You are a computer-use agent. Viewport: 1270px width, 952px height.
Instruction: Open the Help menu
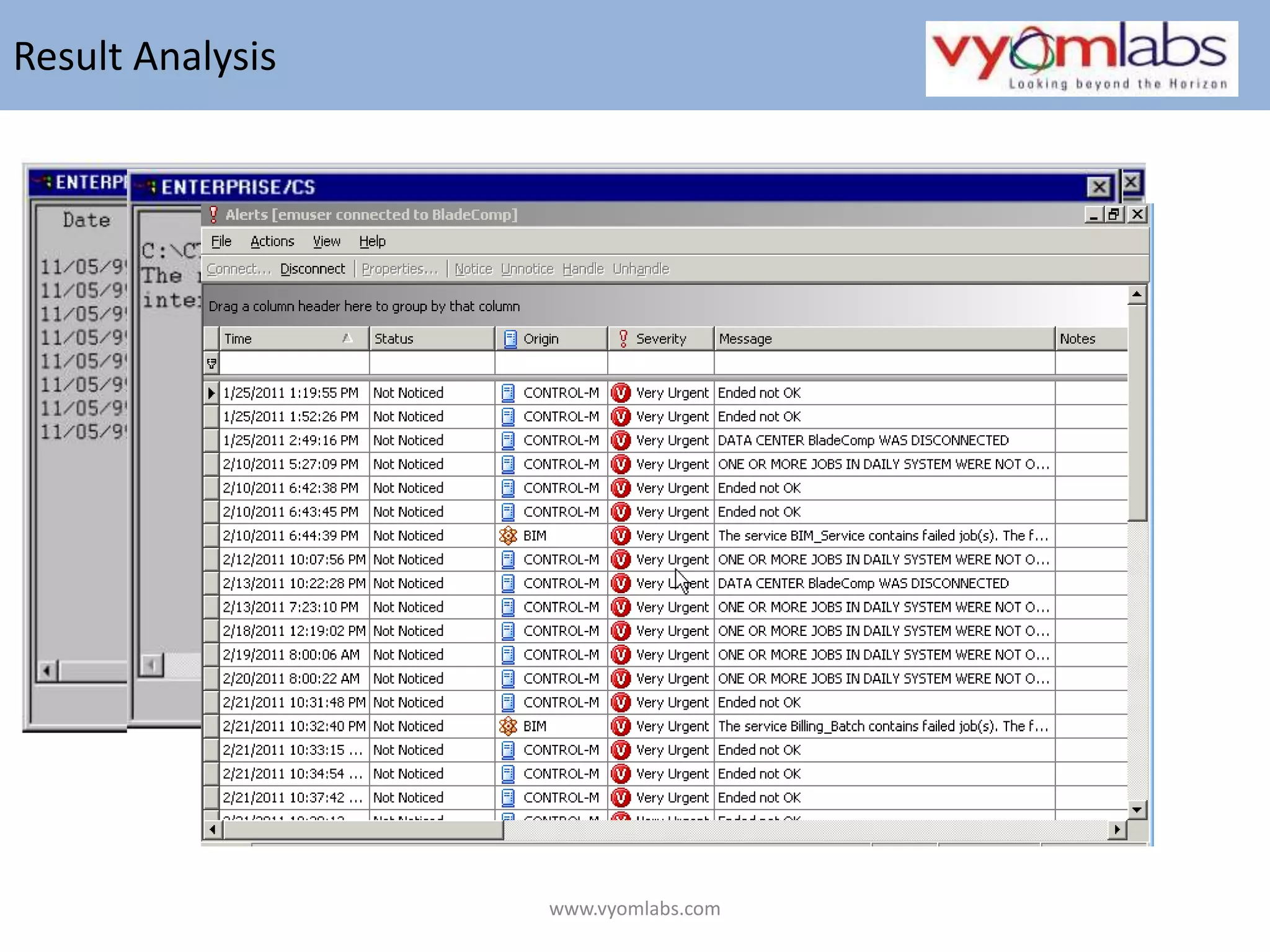click(x=372, y=241)
